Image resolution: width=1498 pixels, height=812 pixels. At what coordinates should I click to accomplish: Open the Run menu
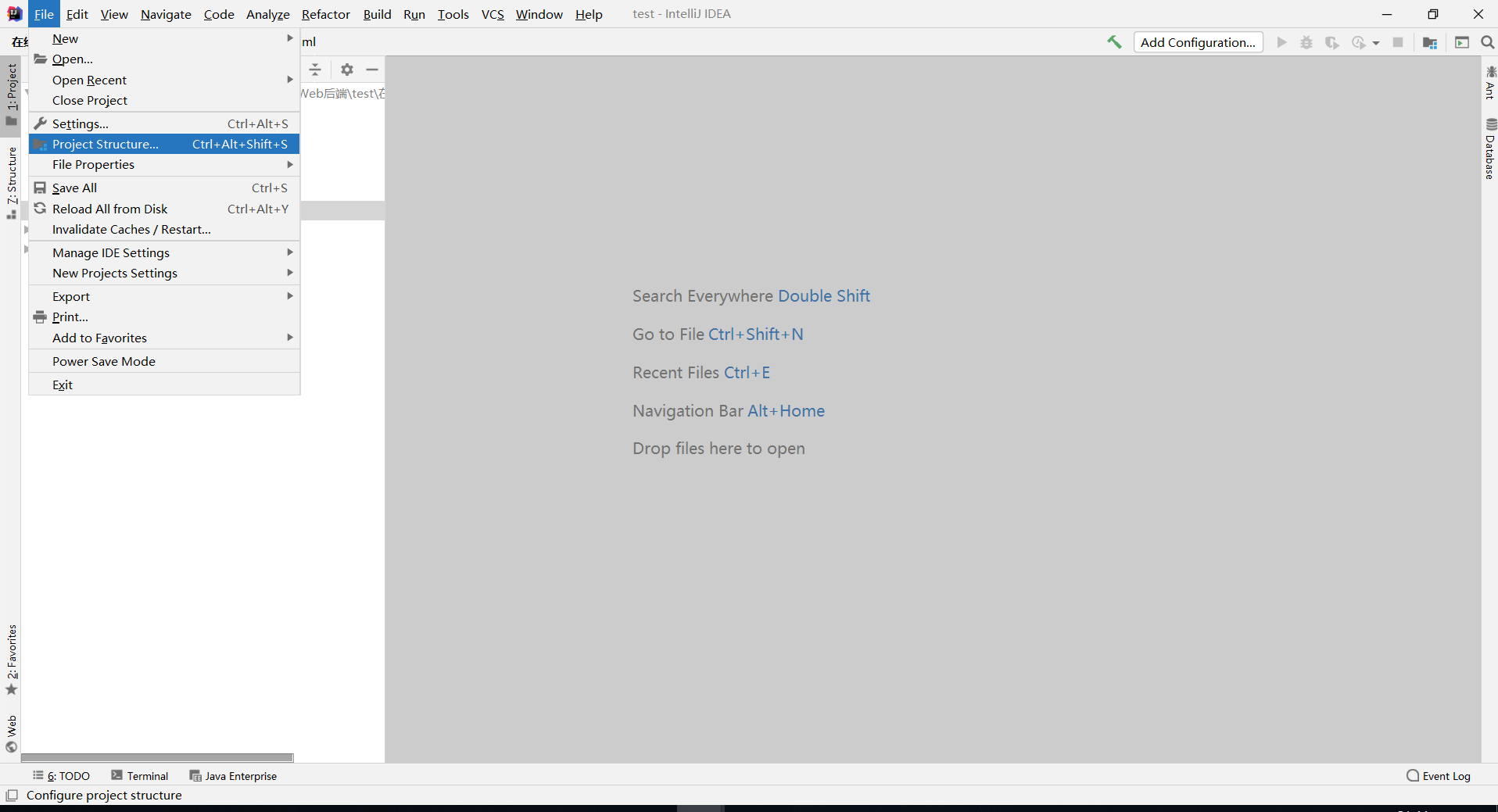[414, 14]
